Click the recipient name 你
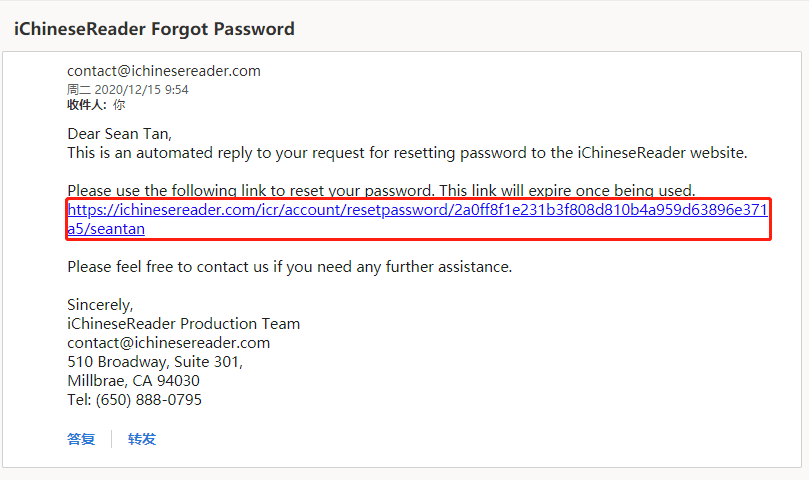This screenshot has width=809, height=480. (119, 104)
